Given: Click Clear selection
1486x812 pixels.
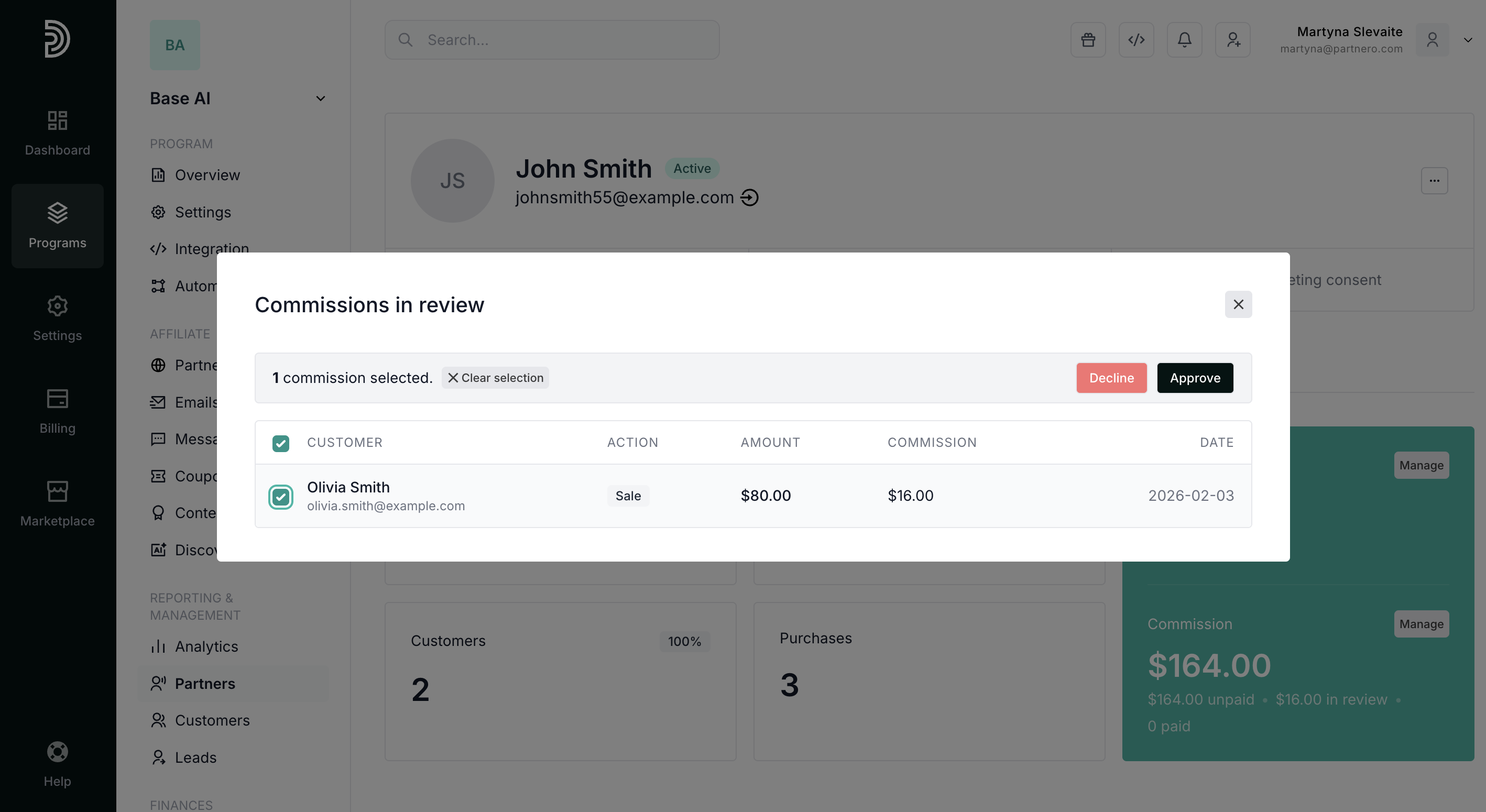Looking at the screenshot, I should pyautogui.click(x=496, y=378).
